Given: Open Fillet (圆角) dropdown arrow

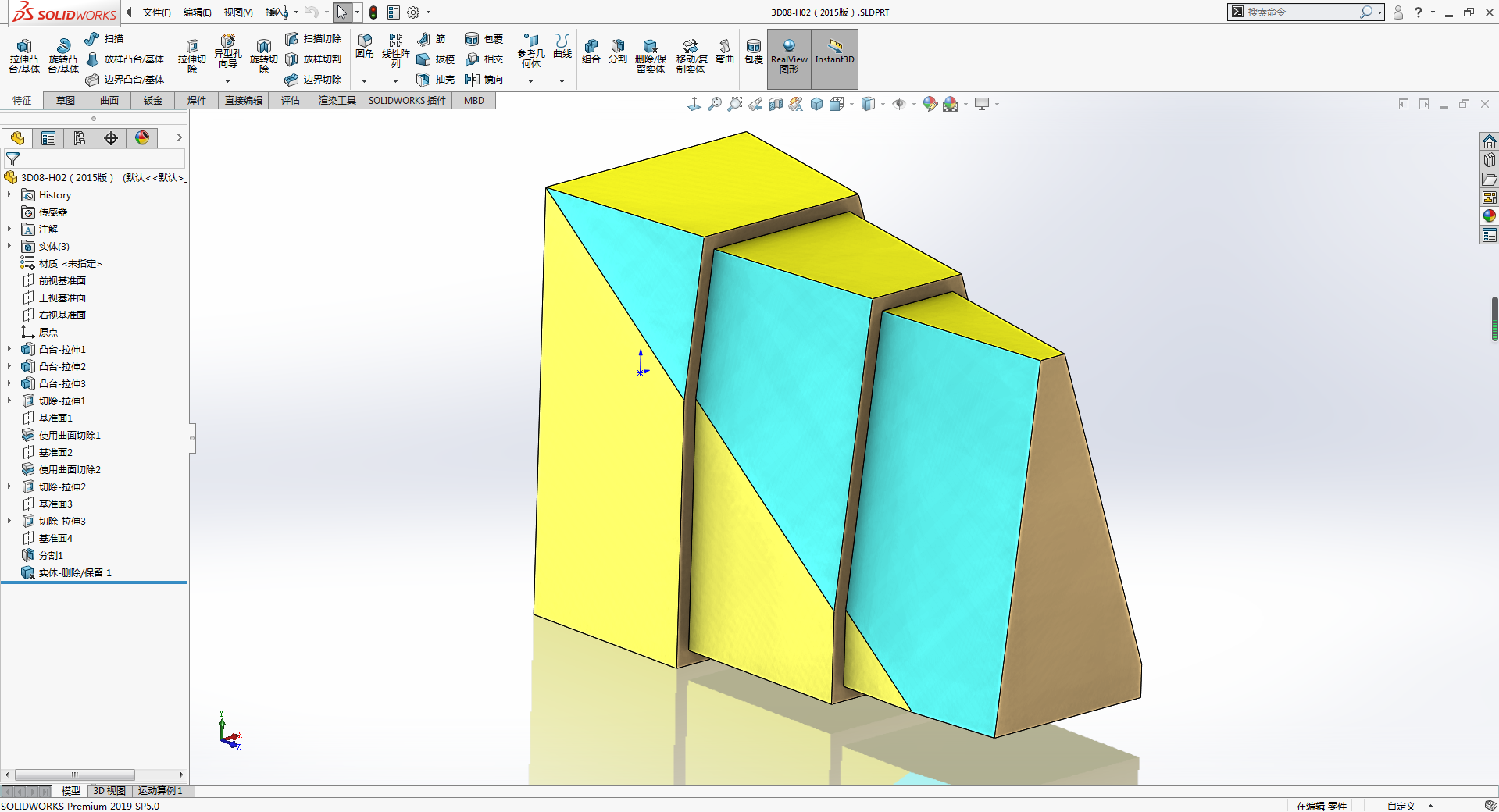Looking at the screenshot, I should pos(364,81).
